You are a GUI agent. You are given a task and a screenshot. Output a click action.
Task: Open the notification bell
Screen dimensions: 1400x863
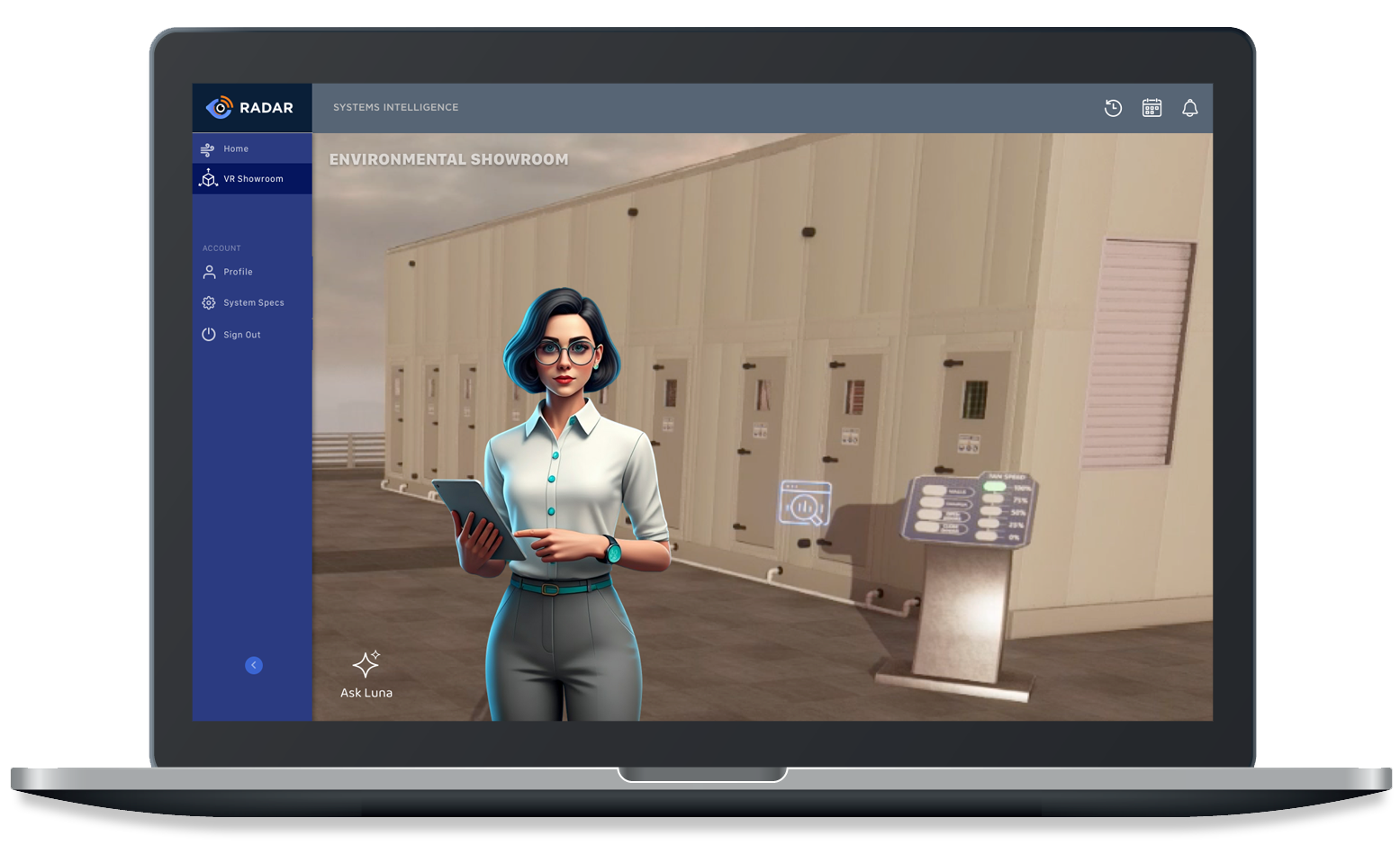pyautogui.click(x=1190, y=108)
